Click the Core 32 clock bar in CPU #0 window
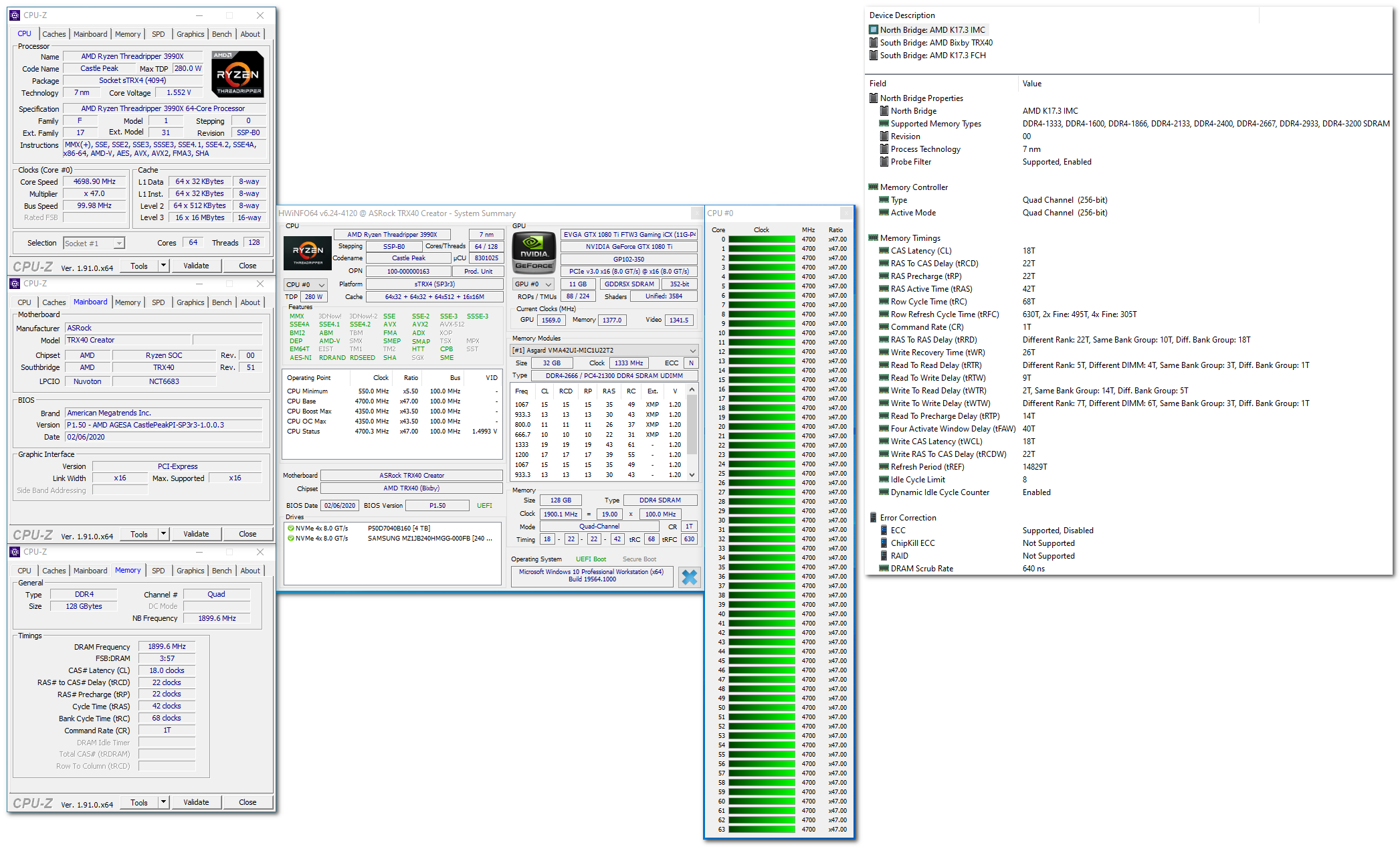The height and width of the screenshot is (847, 1400). [762, 539]
